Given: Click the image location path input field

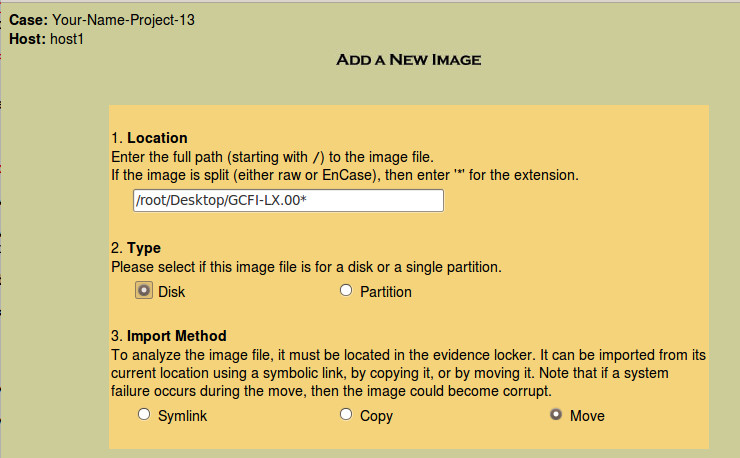Looking at the screenshot, I should (288, 201).
